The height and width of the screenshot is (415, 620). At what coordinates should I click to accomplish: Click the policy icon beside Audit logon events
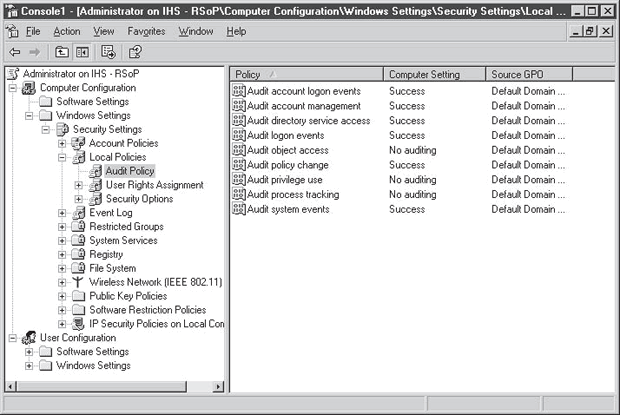pos(238,135)
